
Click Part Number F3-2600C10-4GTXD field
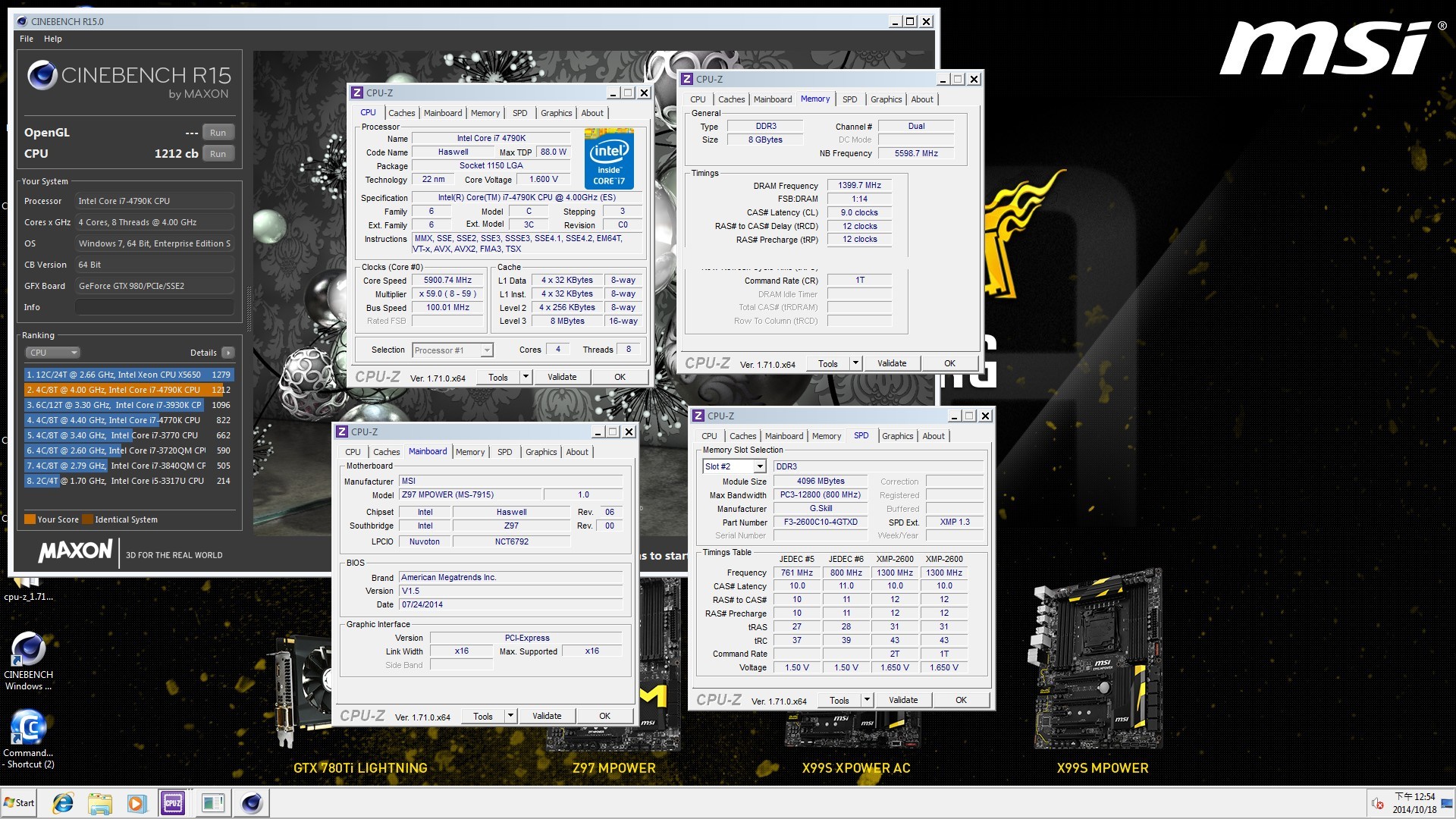[x=820, y=522]
